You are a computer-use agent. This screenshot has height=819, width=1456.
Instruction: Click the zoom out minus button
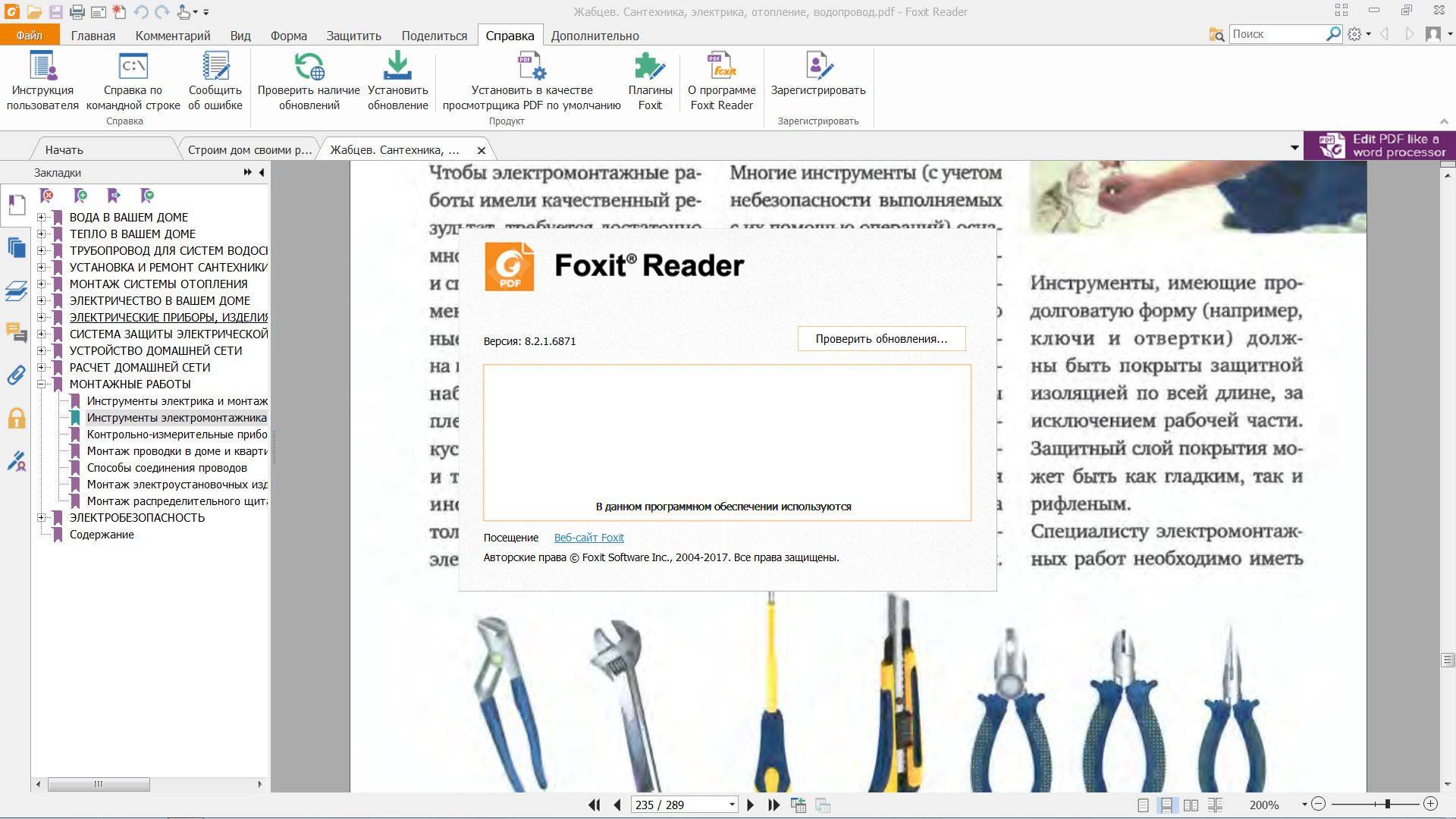click(1318, 804)
